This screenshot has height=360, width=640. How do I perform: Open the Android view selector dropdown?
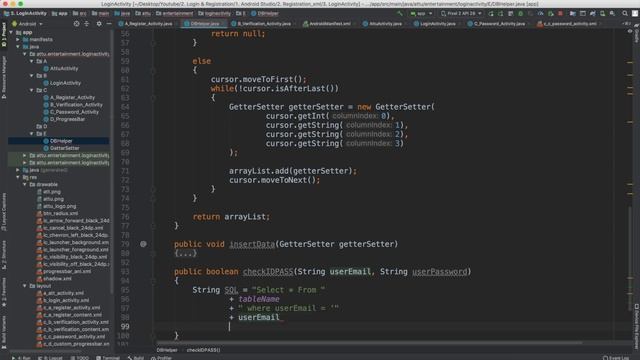coord(27,24)
